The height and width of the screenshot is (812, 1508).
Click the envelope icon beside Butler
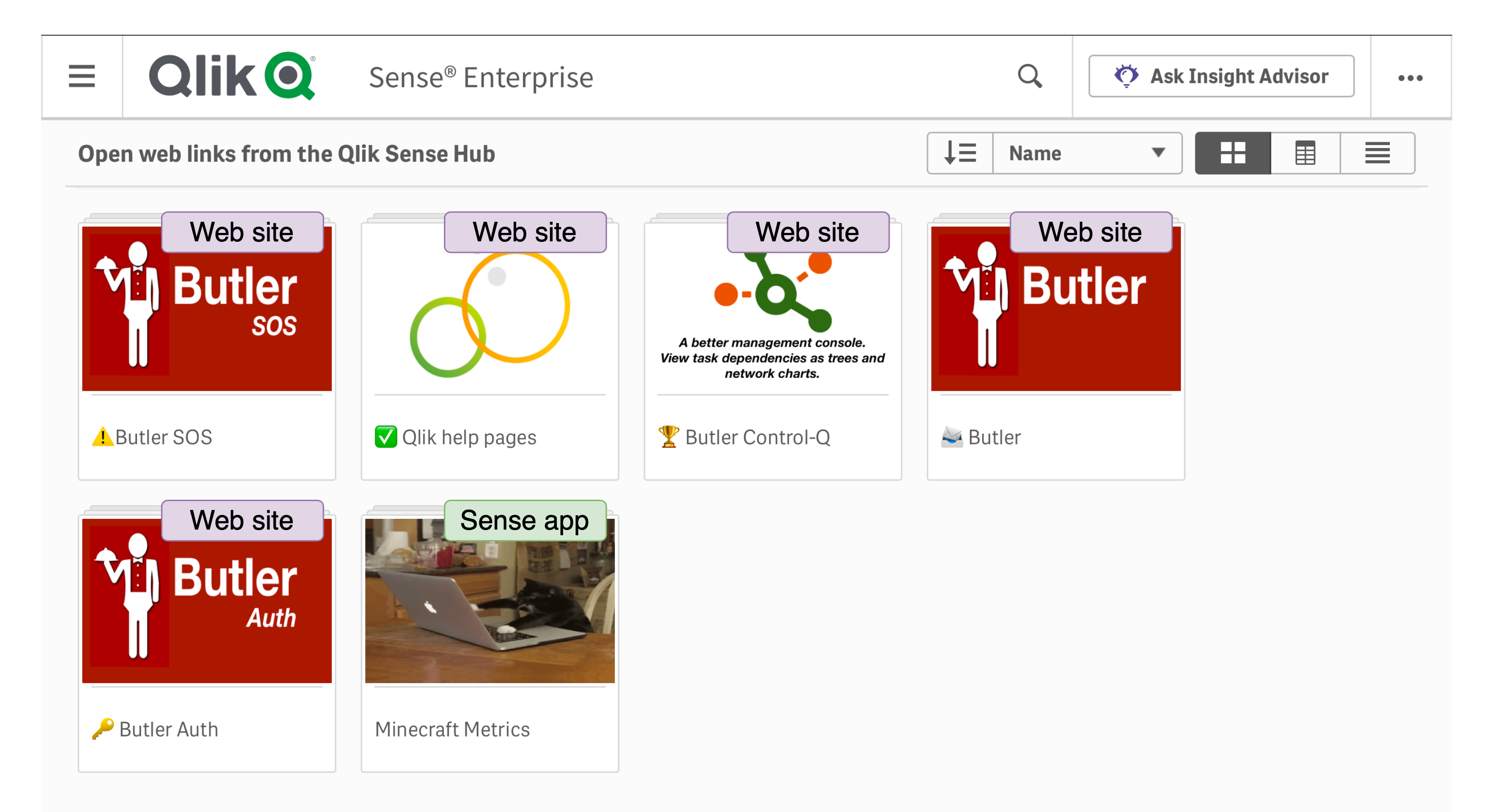point(952,437)
